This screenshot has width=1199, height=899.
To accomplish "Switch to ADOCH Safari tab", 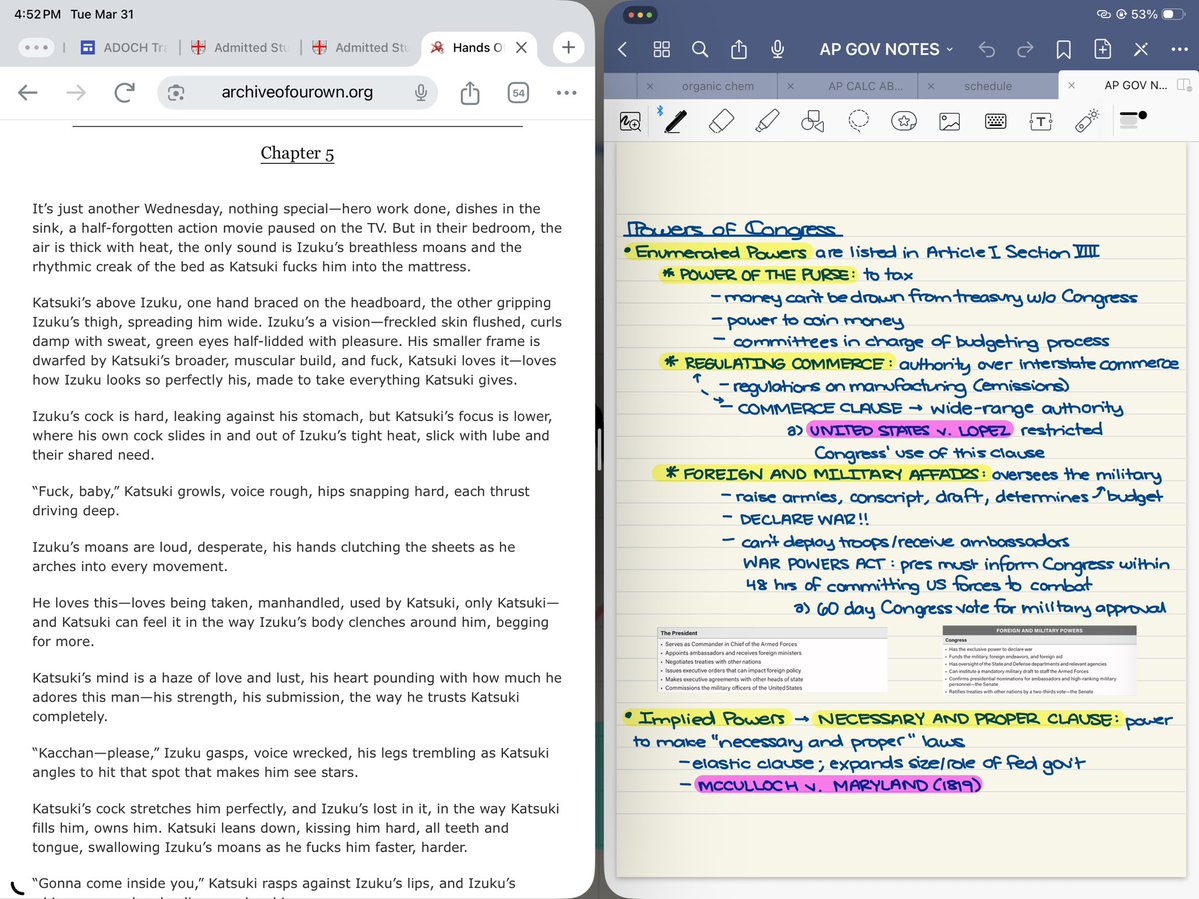I will pyautogui.click(x=124, y=47).
